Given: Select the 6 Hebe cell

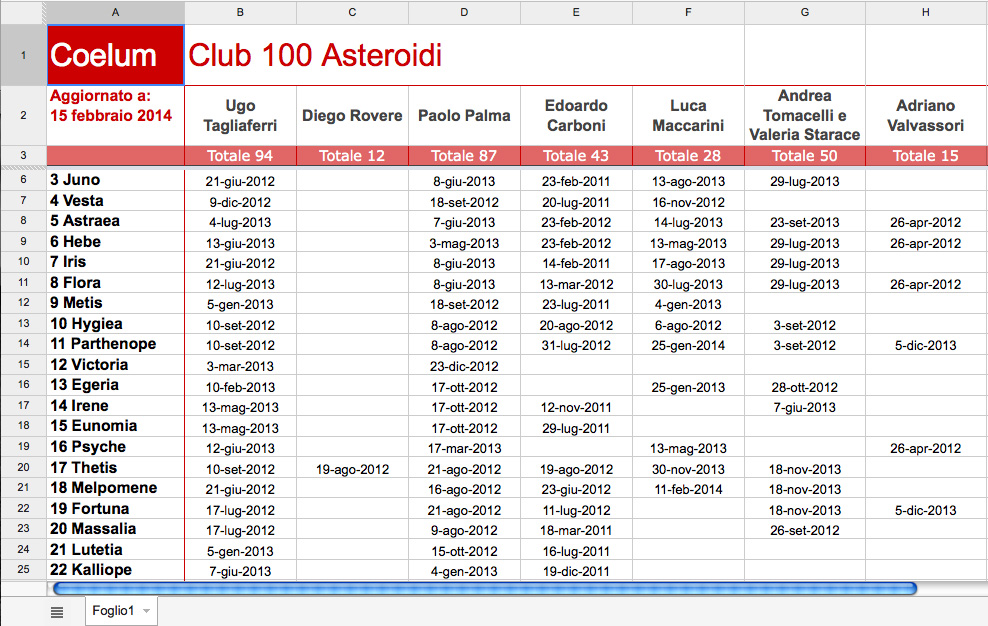Looking at the screenshot, I should pos(115,242).
